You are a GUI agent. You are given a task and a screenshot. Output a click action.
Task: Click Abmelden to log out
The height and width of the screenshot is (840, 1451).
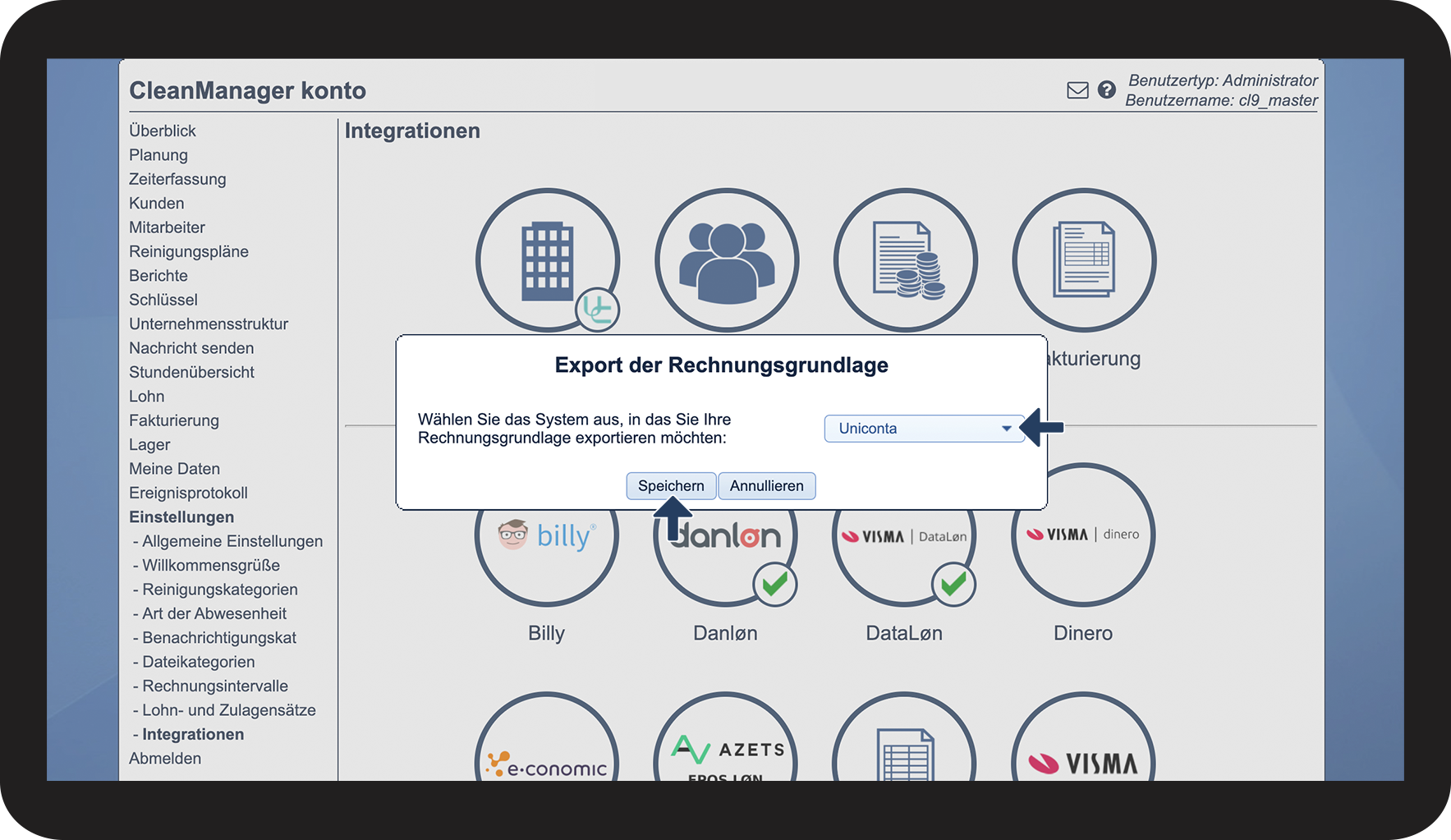tap(165, 759)
